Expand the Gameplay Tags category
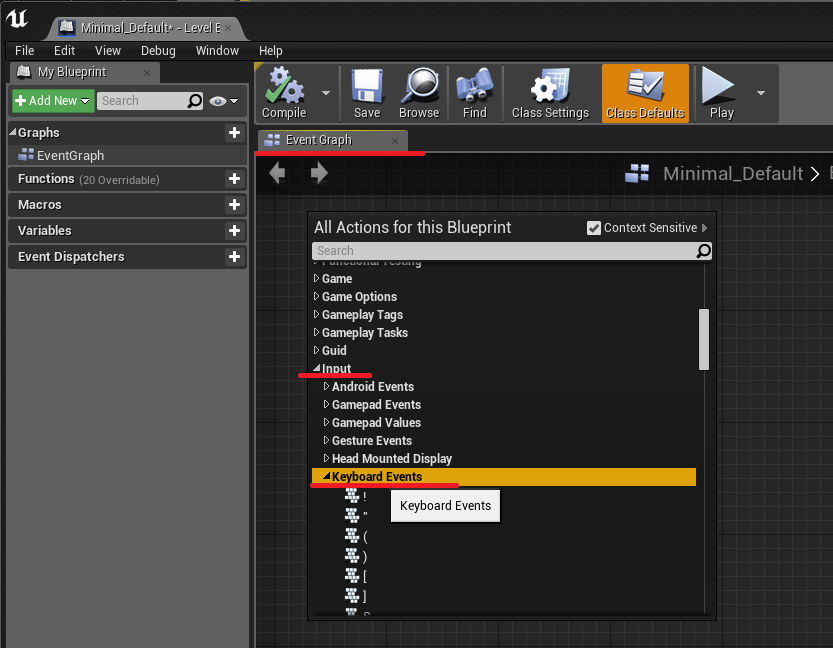833x648 pixels. click(316, 314)
